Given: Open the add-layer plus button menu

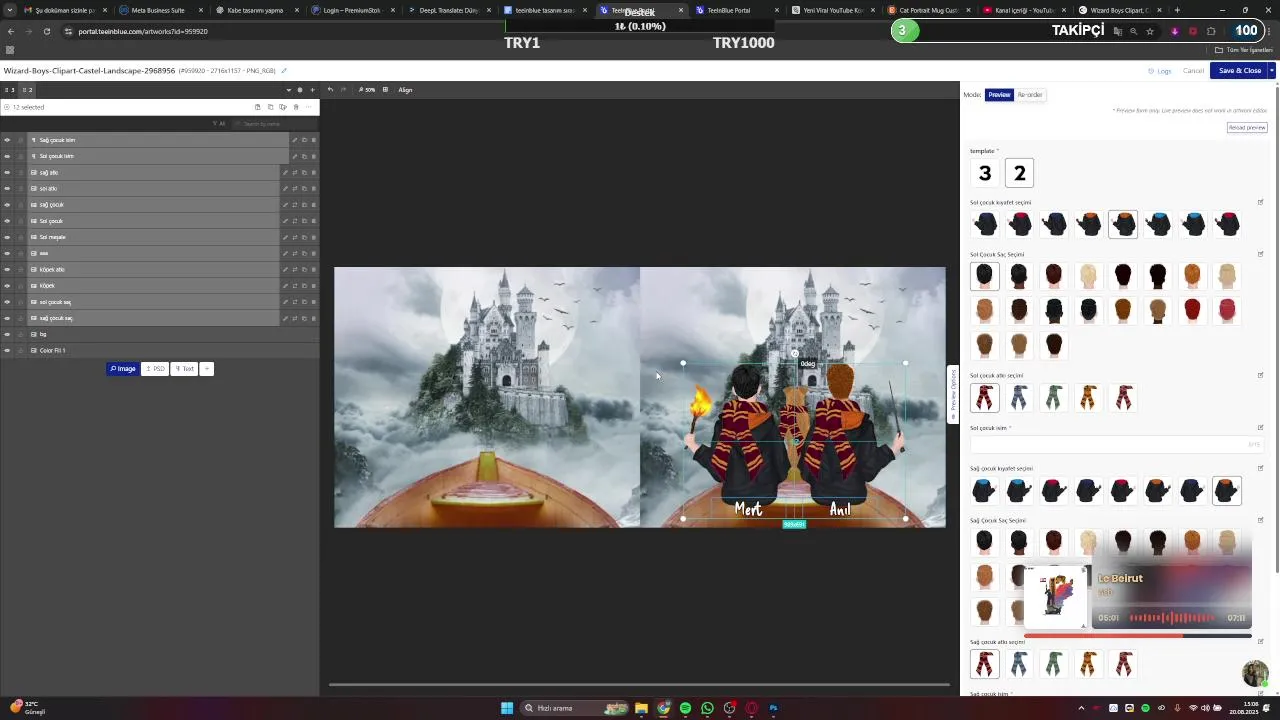Looking at the screenshot, I should click(207, 369).
